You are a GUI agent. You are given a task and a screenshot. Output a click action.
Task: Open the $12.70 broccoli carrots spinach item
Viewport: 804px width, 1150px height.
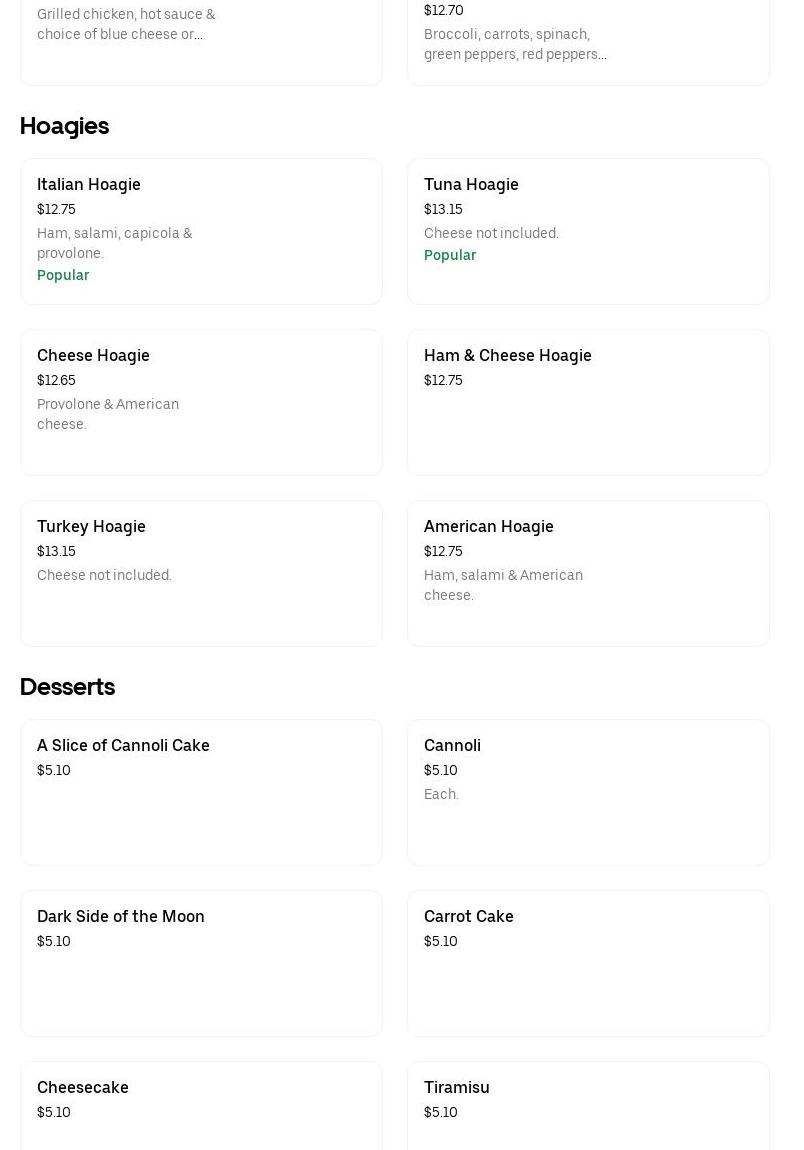[x=588, y=40]
